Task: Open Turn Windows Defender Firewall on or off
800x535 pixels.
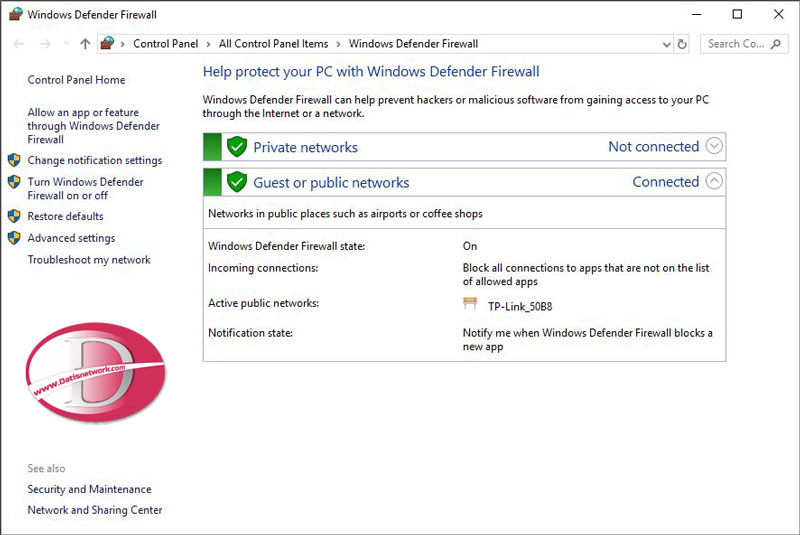Action: coord(85,188)
